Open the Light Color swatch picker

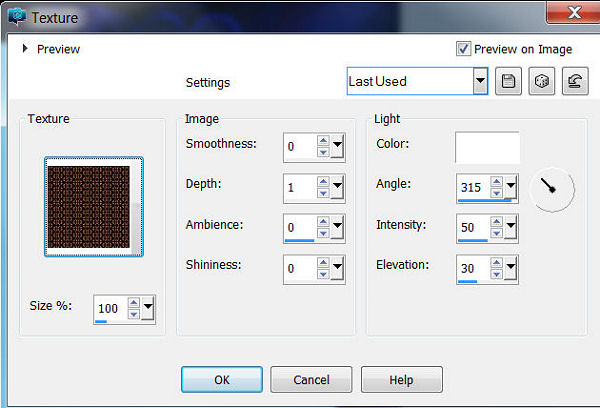point(487,147)
